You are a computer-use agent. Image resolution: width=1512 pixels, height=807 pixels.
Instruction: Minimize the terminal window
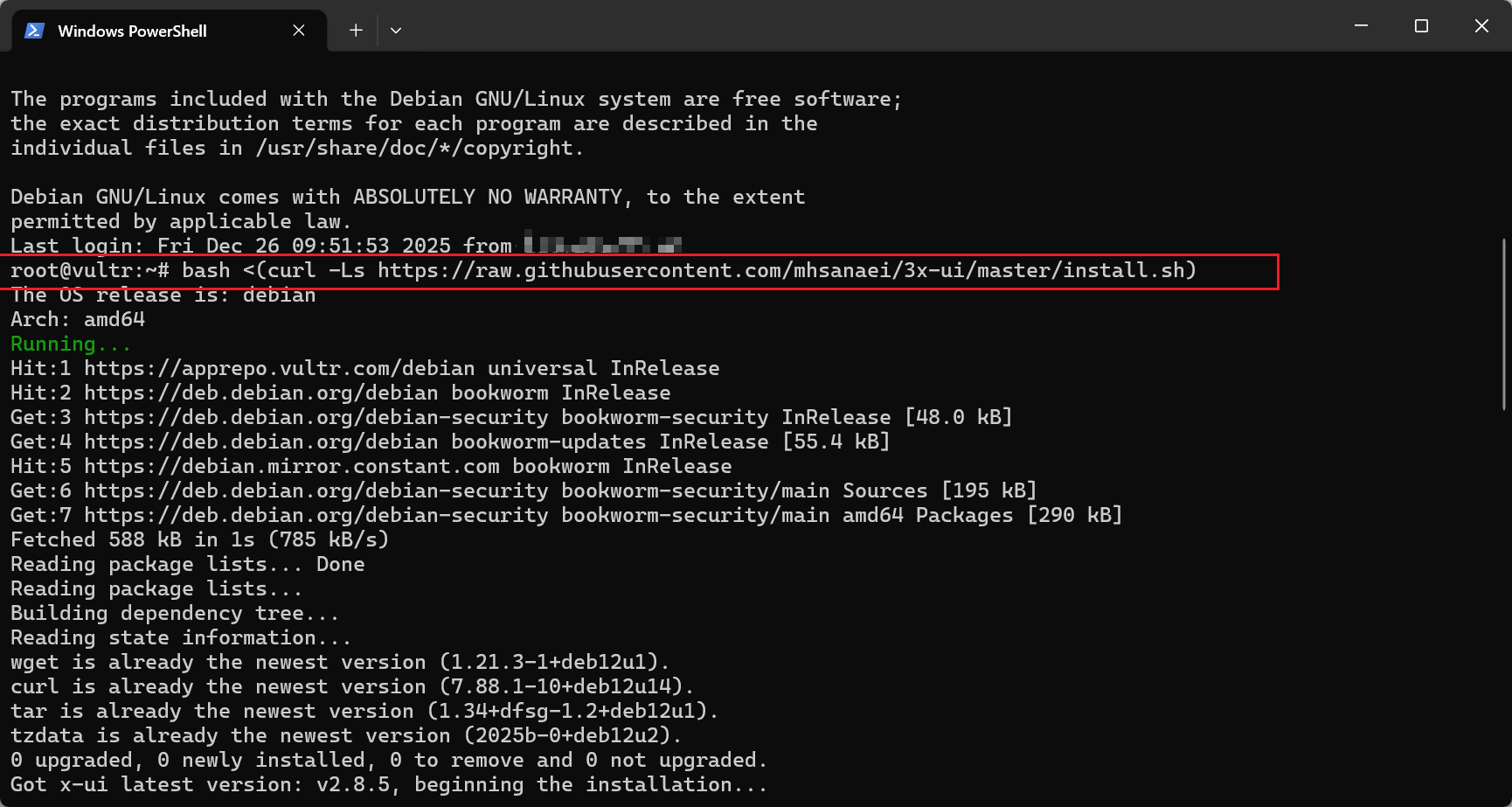click(1361, 26)
